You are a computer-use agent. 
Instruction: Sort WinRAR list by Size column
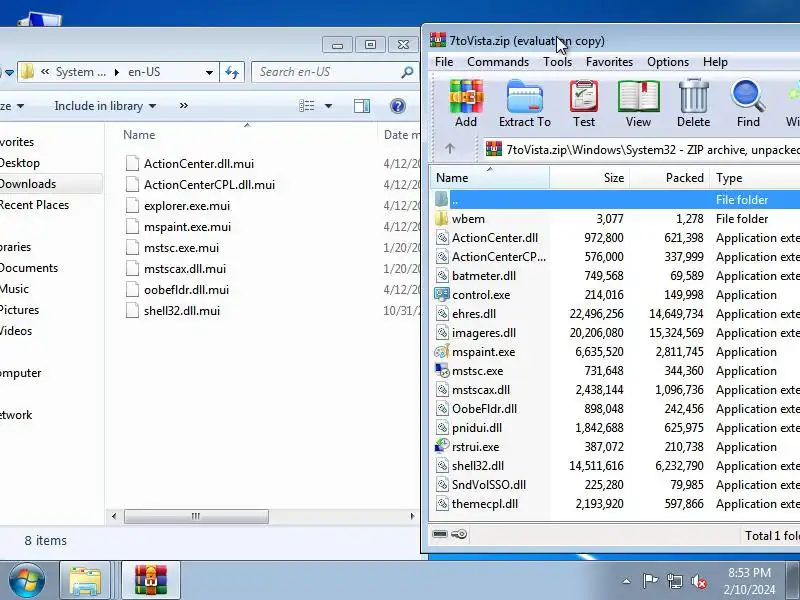pos(589,178)
